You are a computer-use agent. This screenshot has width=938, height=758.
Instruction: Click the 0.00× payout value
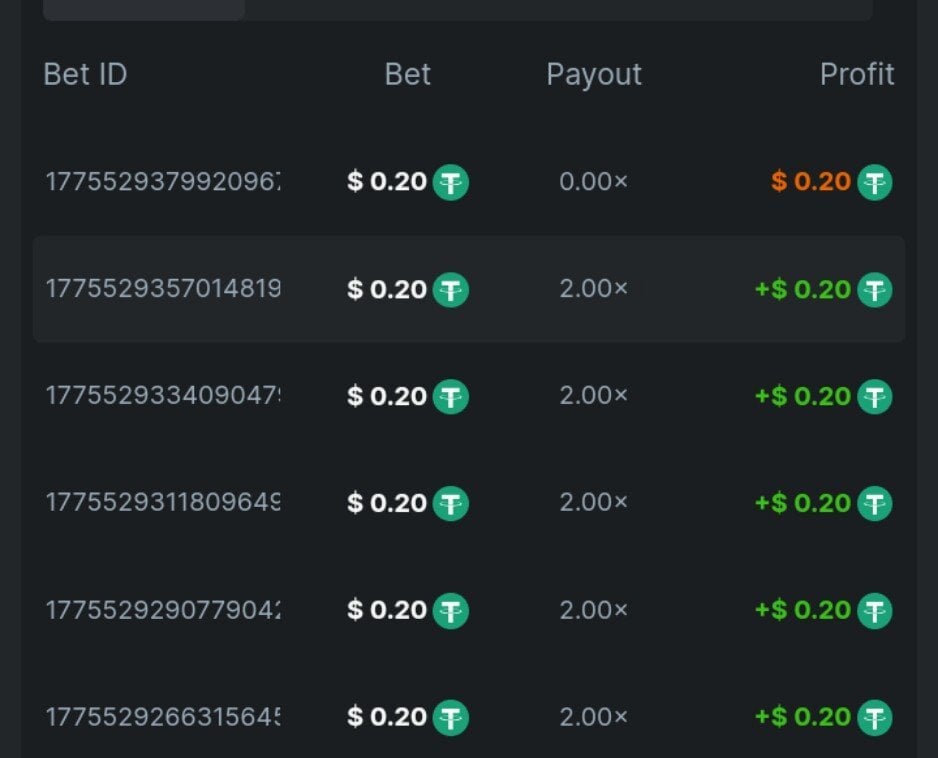tap(594, 183)
